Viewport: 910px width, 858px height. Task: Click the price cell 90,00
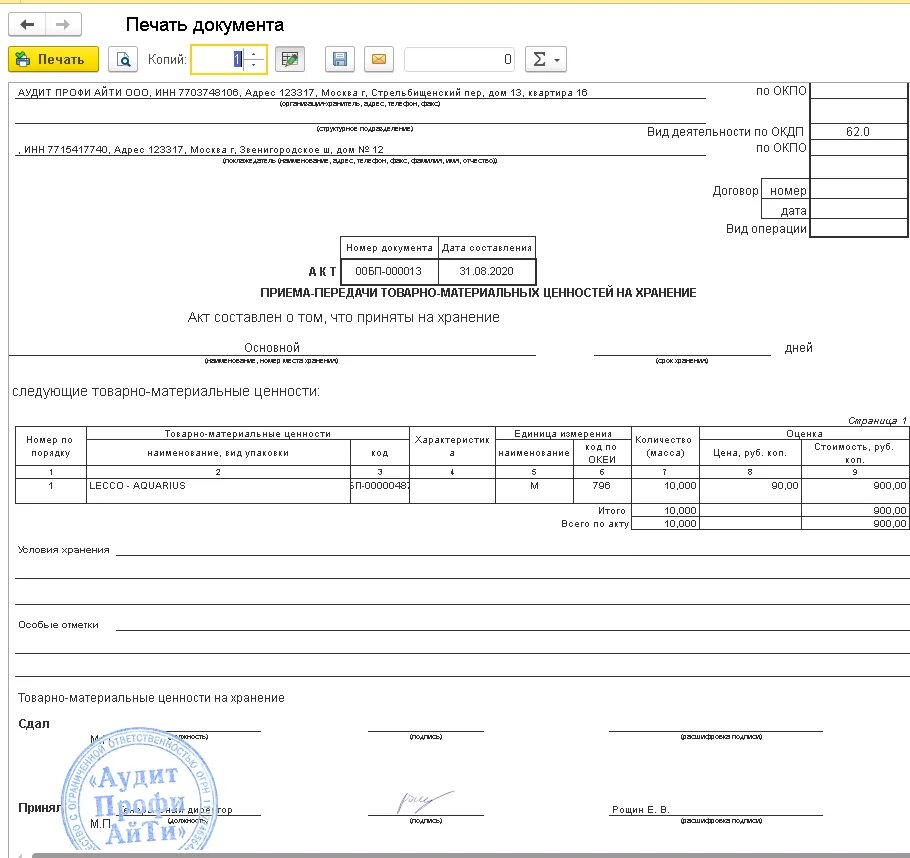click(750, 491)
